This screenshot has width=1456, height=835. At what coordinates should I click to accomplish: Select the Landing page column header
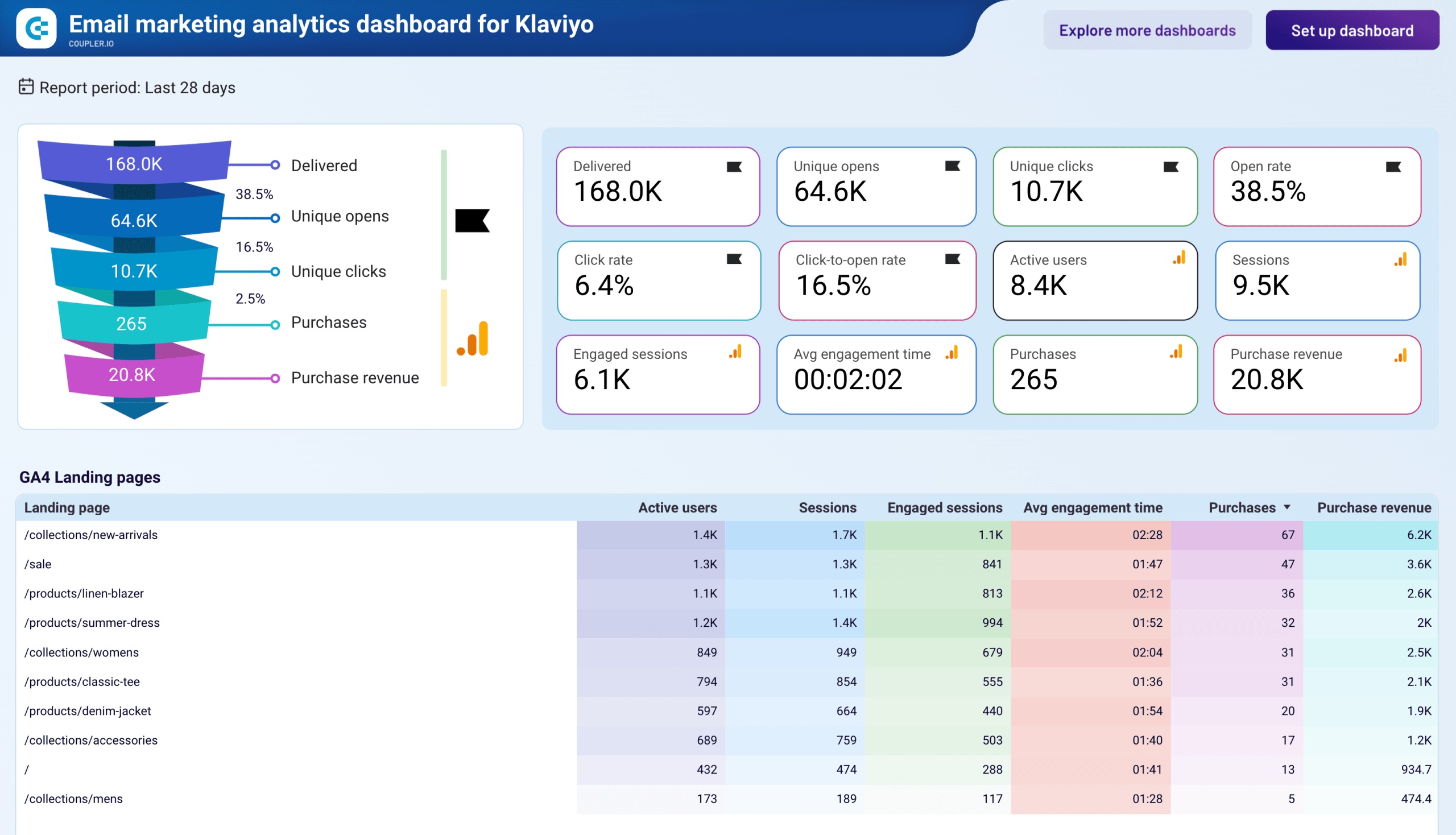coord(67,507)
